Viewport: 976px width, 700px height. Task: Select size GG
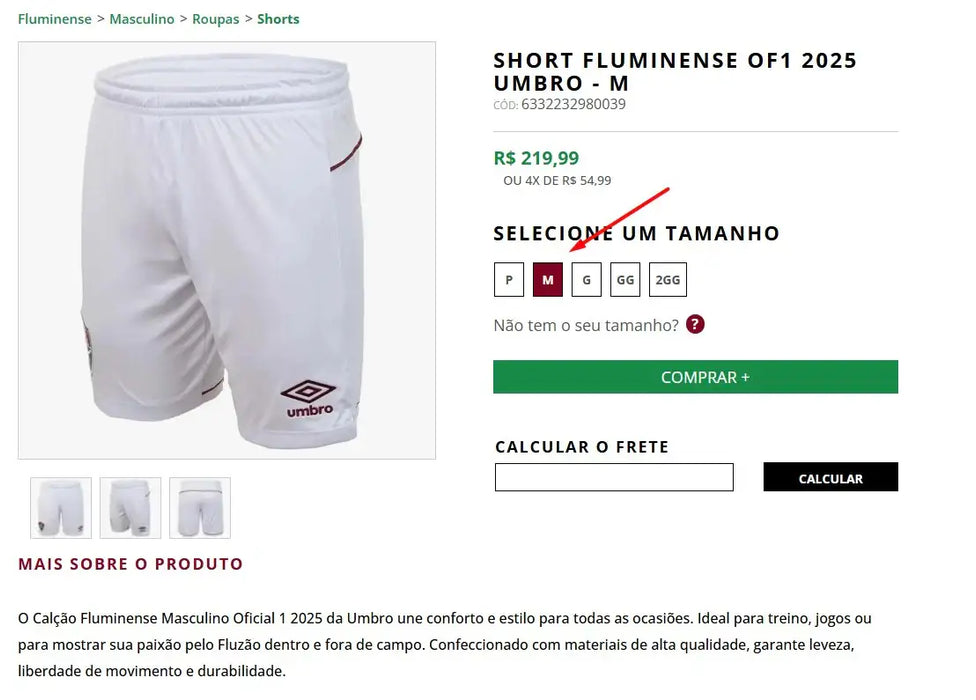pos(625,280)
